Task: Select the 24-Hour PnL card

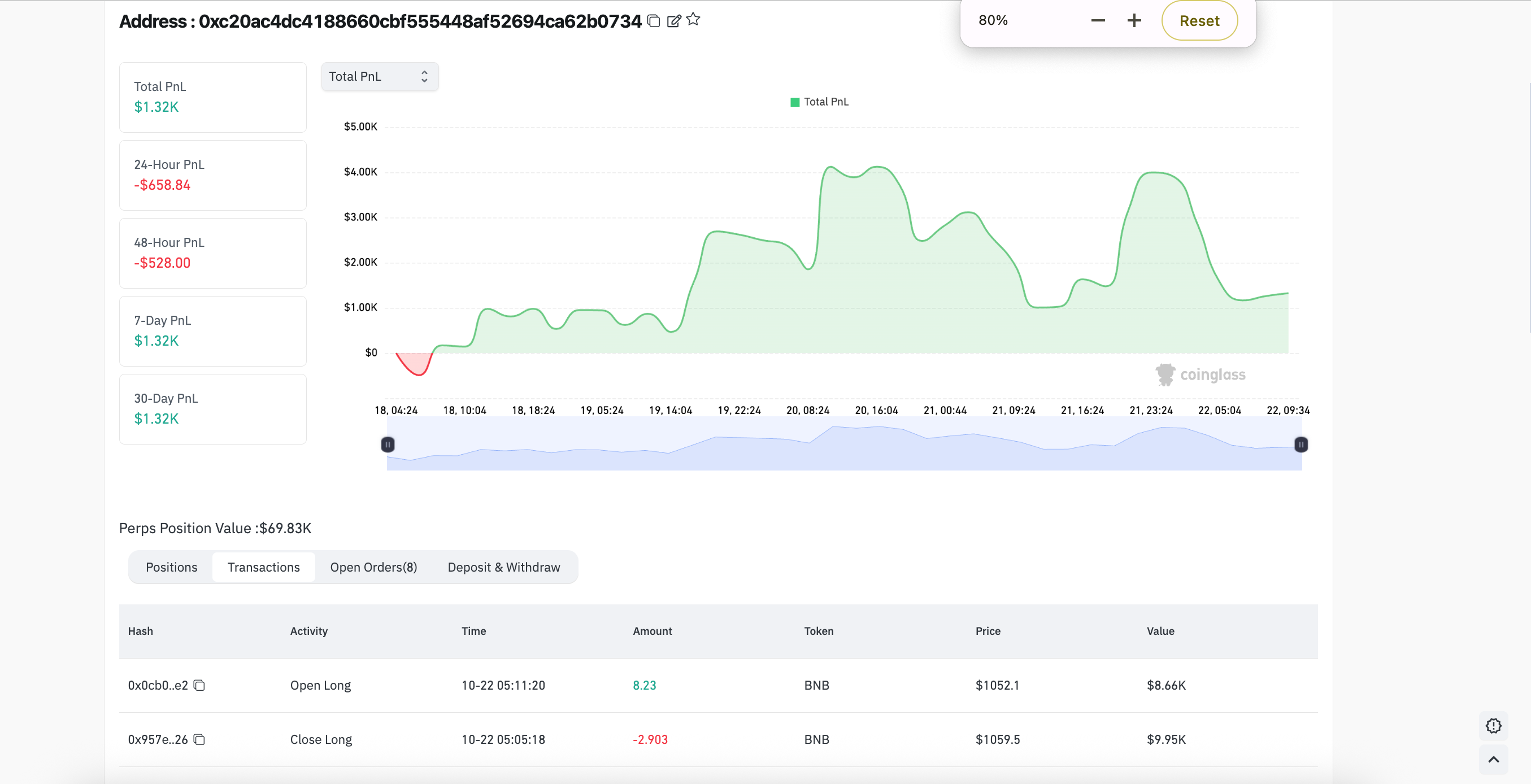Action: pyautogui.click(x=213, y=175)
